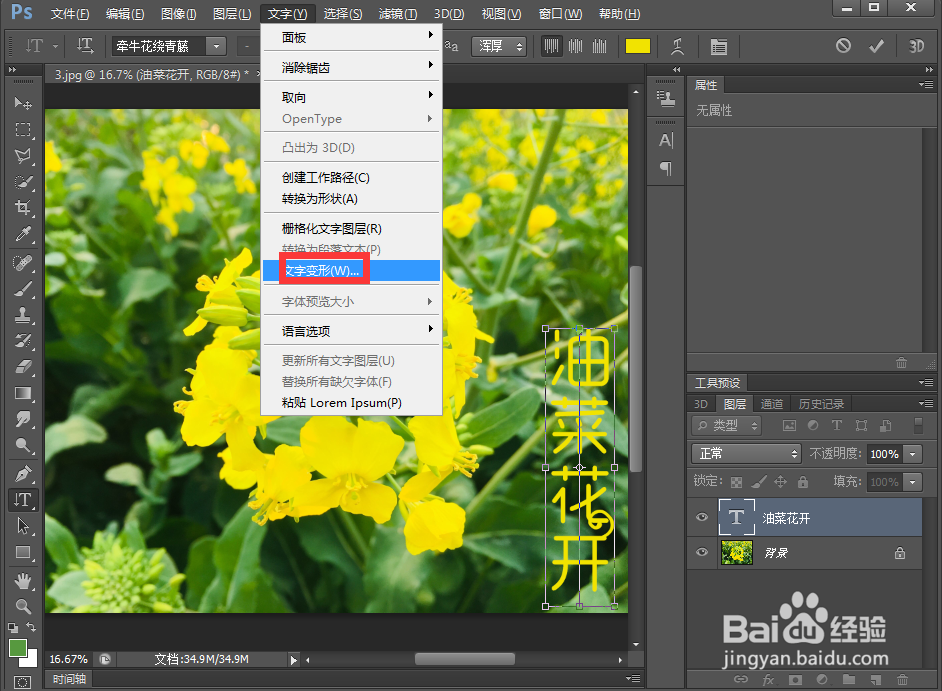Click the 背景 layer thumbnail

tap(736, 552)
